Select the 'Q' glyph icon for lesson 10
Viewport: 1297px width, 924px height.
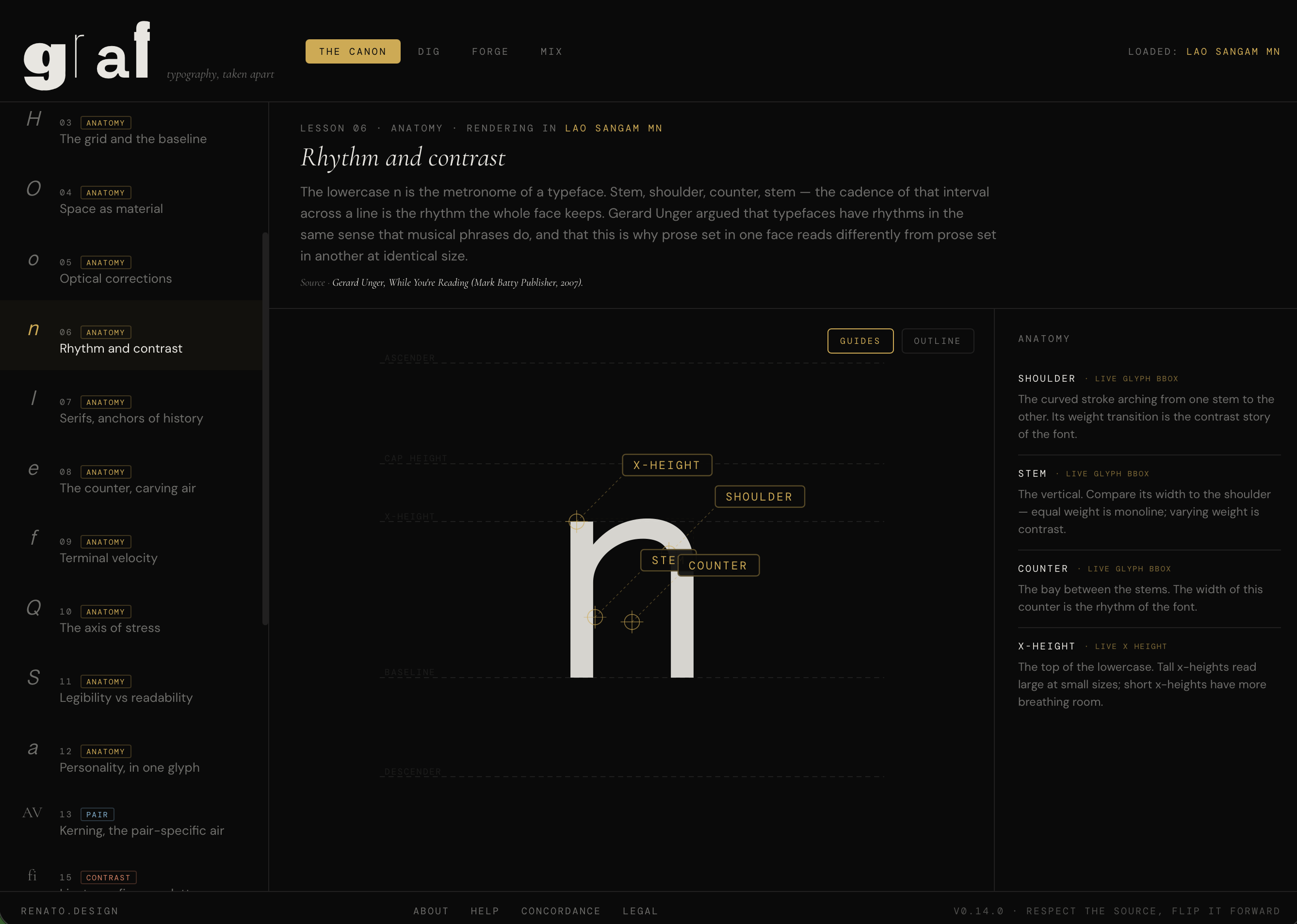point(33,608)
